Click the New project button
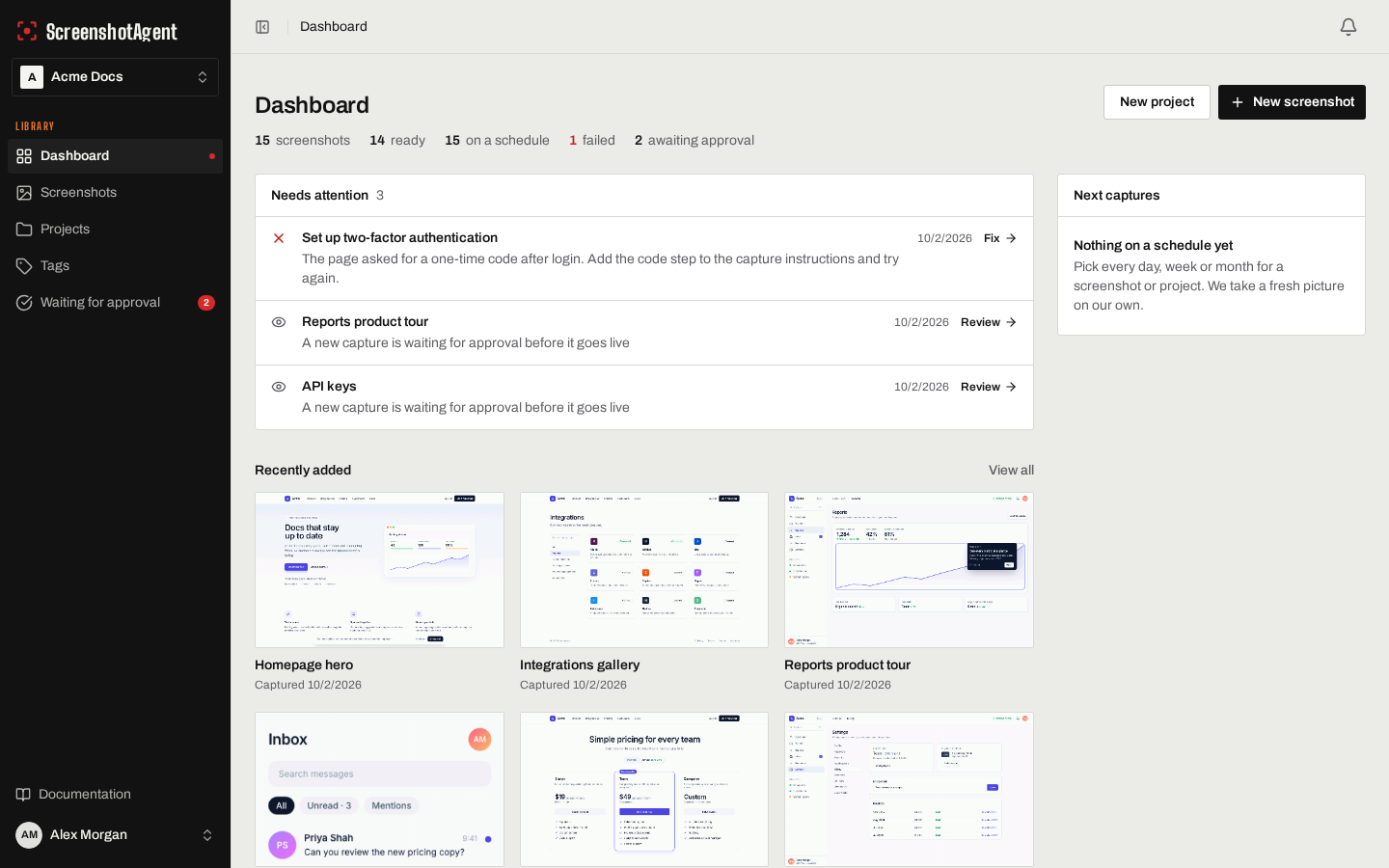Screen dimensions: 1389x868 [1157, 102]
